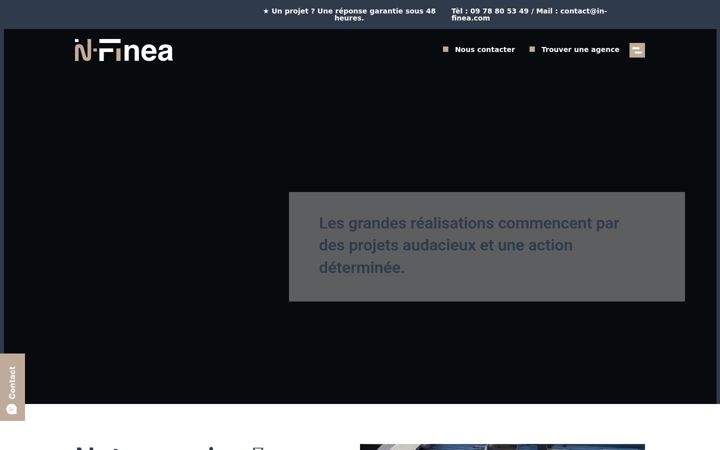Image resolution: width=720 pixels, height=450 pixels.
Task: Click the contact@in-finea.com phone and mail text
Action: click(529, 14)
